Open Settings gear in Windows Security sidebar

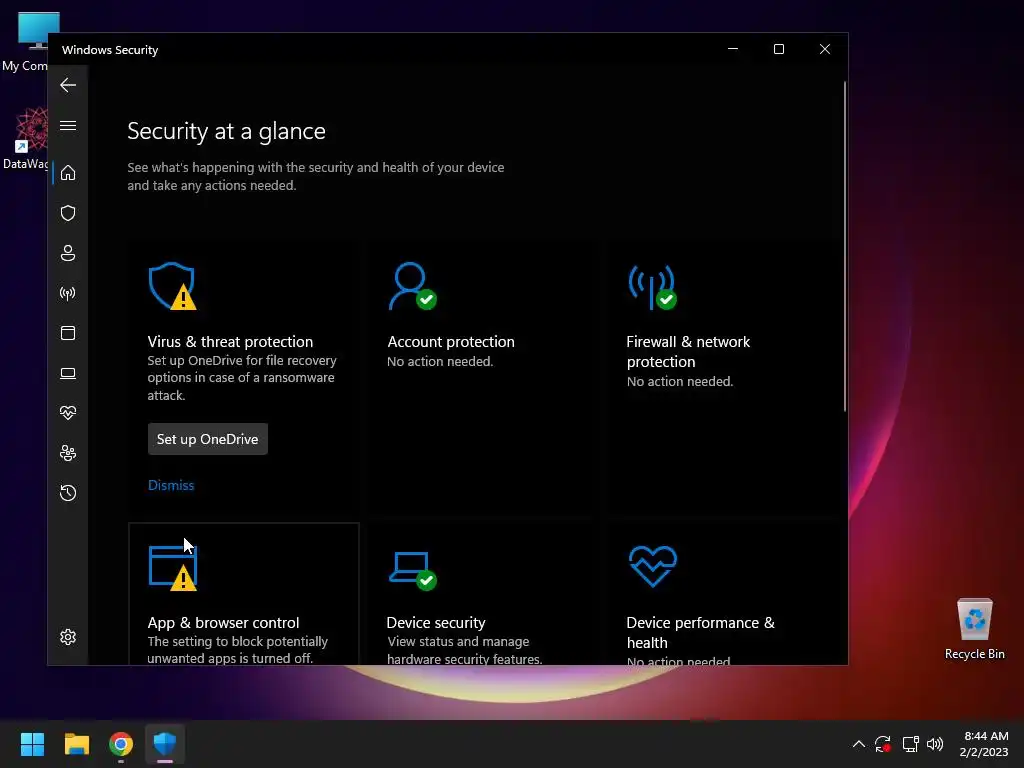[68, 637]
